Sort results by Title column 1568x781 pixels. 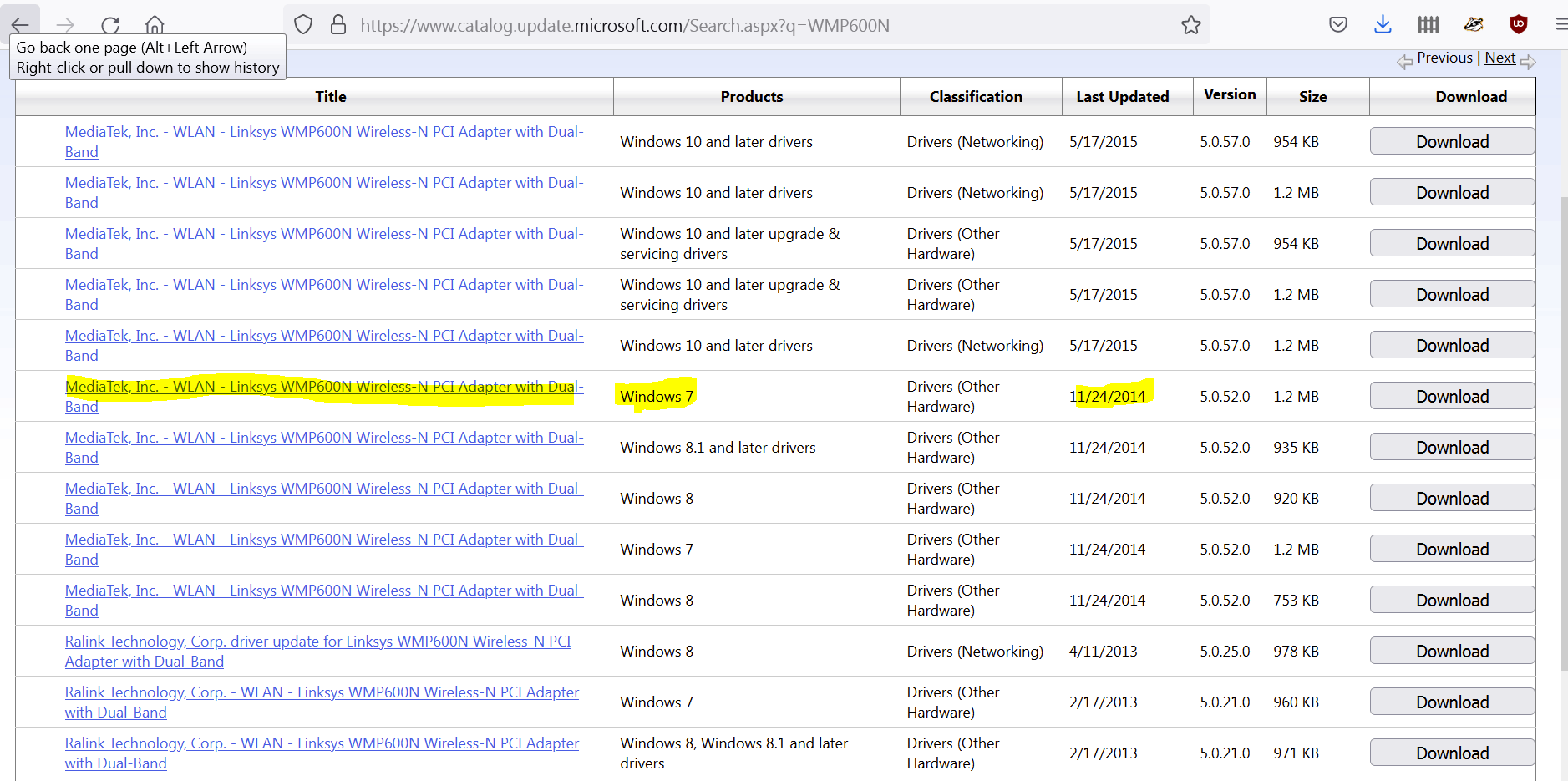pyautogui.click(x=331, y=97)
